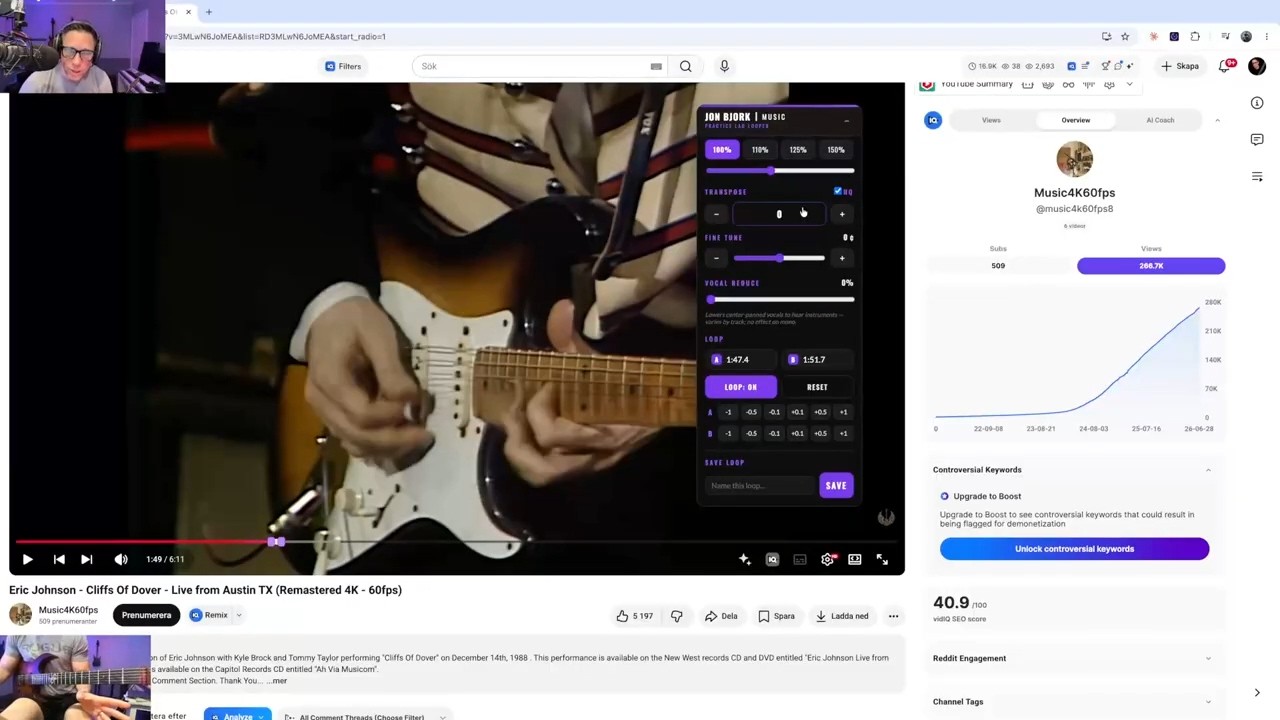
Task: Play the video
Action: point(27,560)
